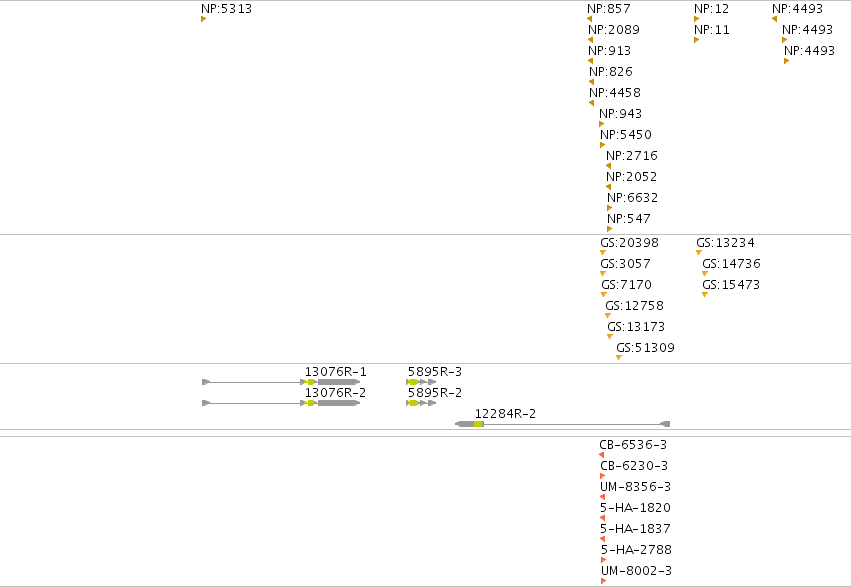Click the triangle glyph for NP:2089
851x587 pixels.
(590, 40)
